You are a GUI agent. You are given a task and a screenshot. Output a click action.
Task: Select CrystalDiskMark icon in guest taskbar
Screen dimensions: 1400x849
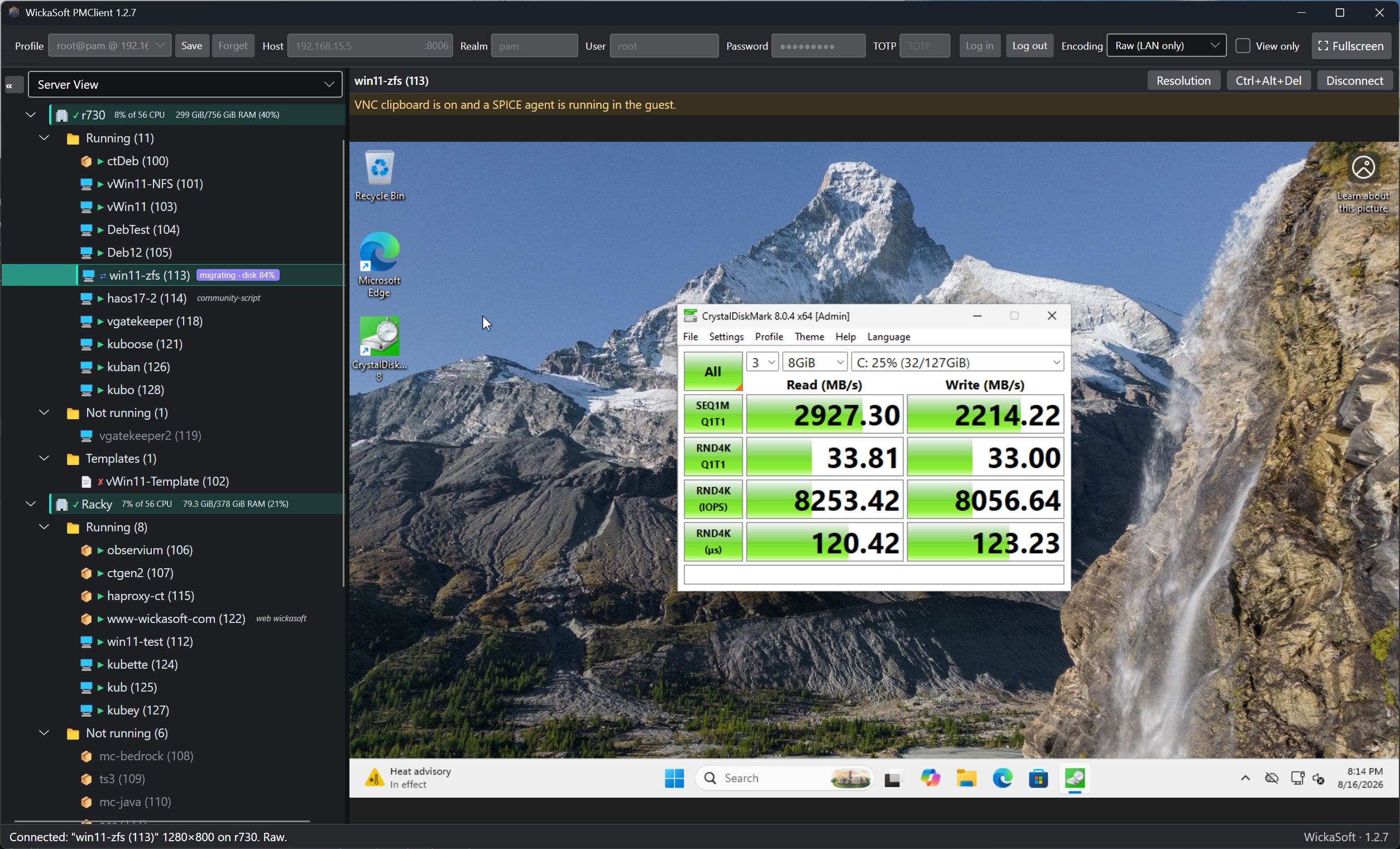(1075, 778)
